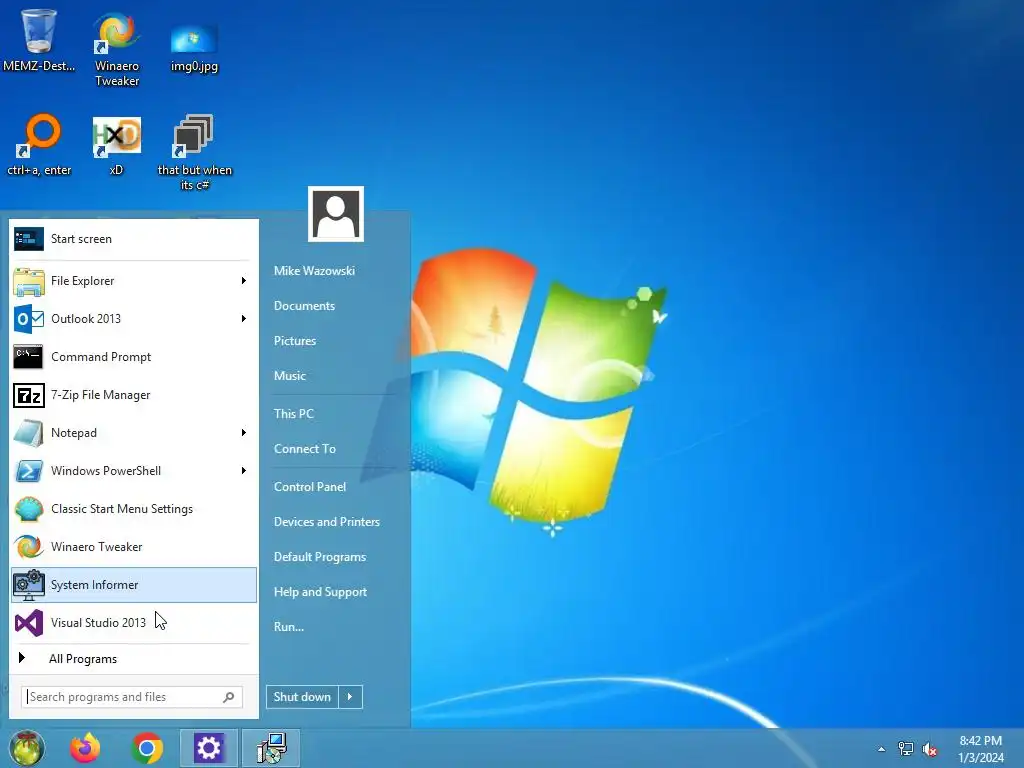Expand Windows PowerShell submenu arrow
The width and height of the screenshot is (1024, 768).
pyautogui.click(x=244, y=471)
